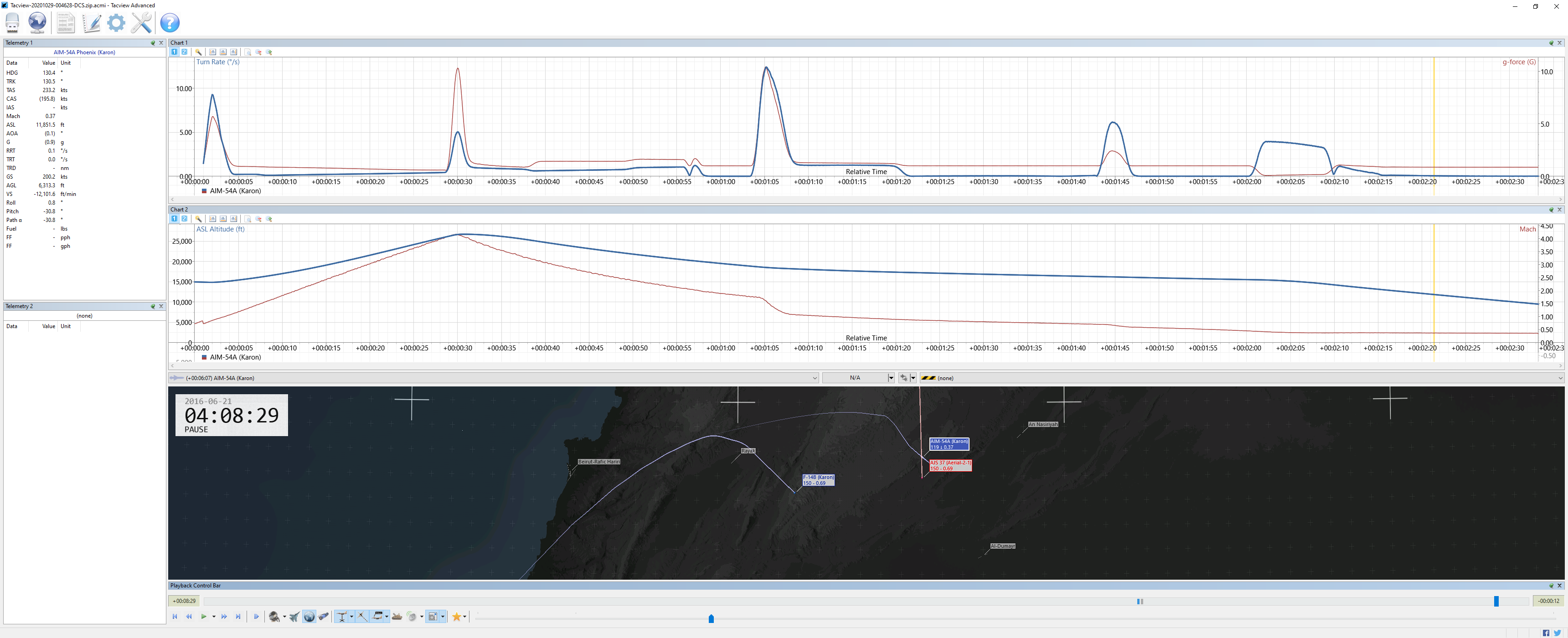Expand the AIM-54A (Karon) object selector dropdown

point(815,378)
